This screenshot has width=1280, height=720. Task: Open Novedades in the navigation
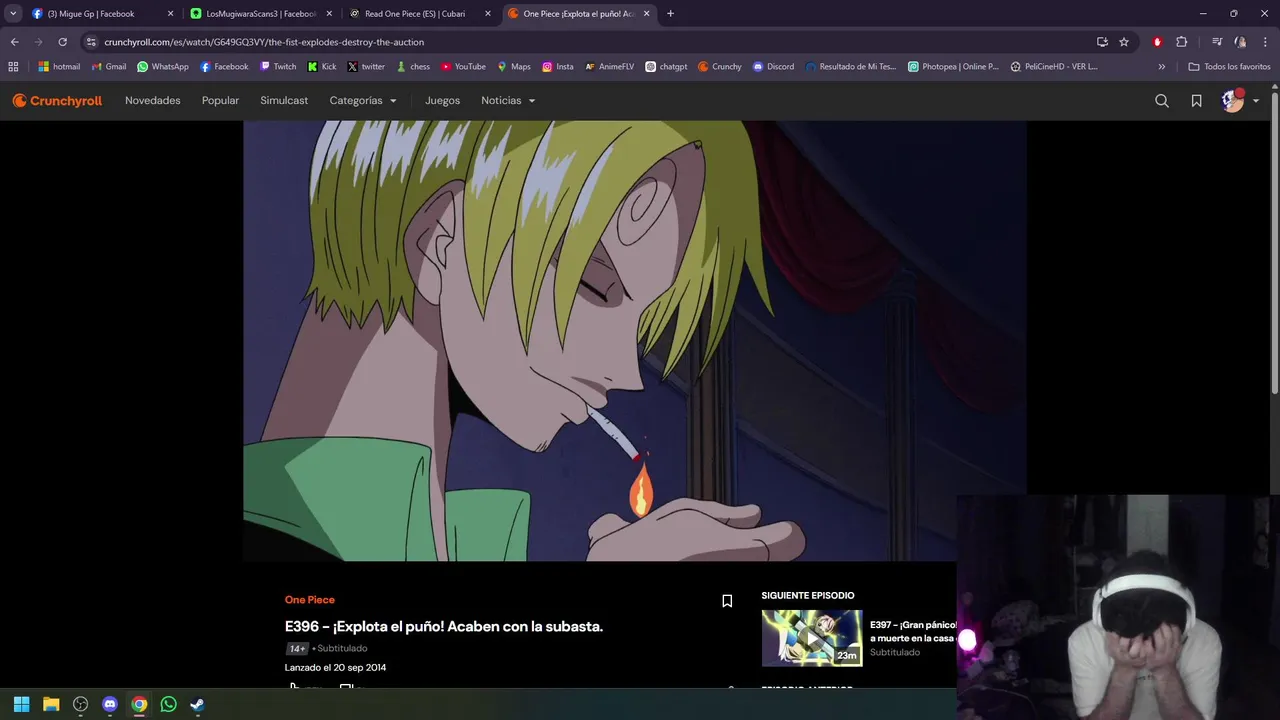(x=153, y=101)
